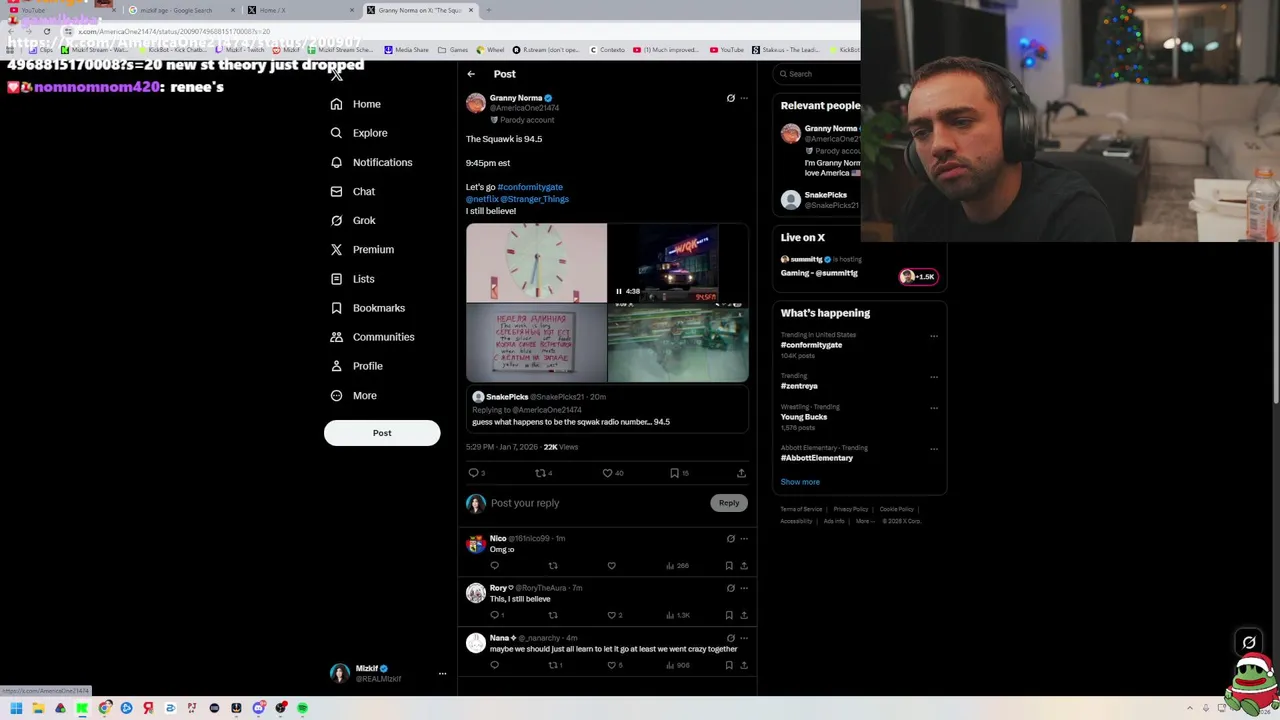Click the Communities sidebar icon
Viewport: 1280px width, 720px height.
pos(336,337)
